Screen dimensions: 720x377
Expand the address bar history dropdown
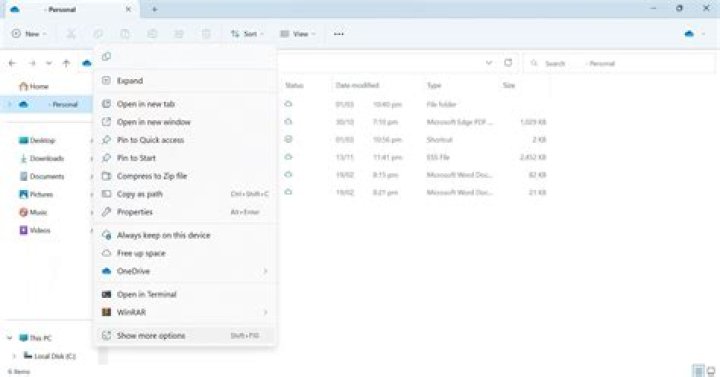pos(489,63)
